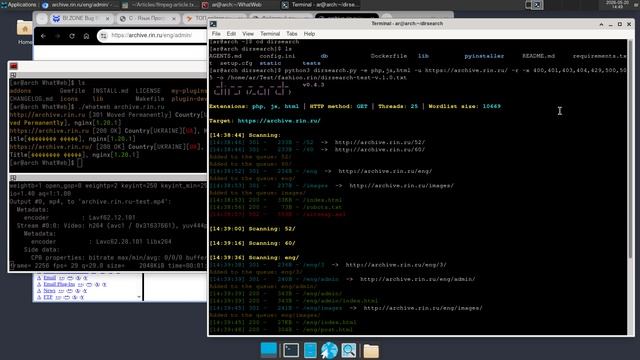Open the Help menu in the terminal

(309, 34)
